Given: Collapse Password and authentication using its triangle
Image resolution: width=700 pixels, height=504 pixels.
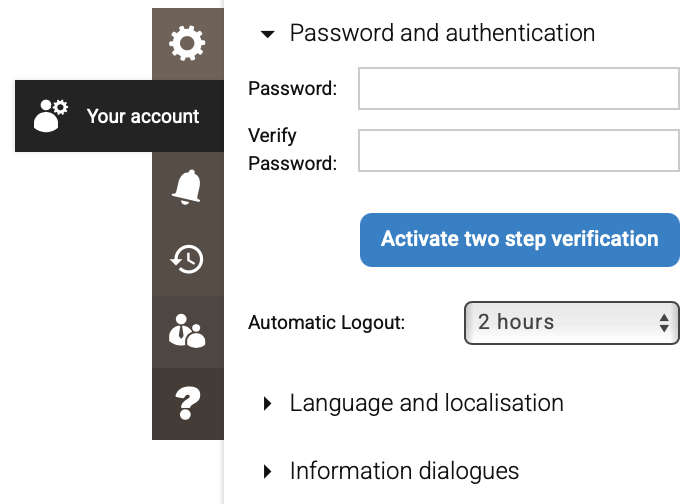Looking at the screenshot, I should pos(267,34).
